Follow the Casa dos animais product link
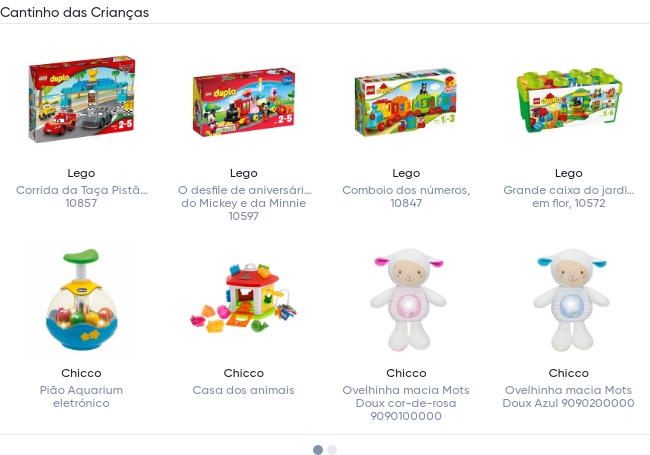 pyautogui.click(x=244, y=390)
